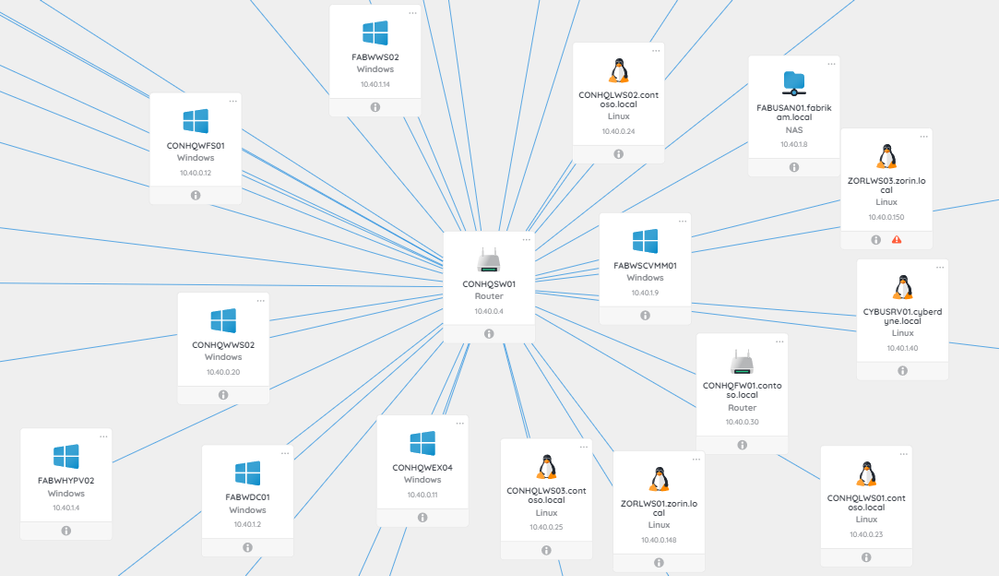The width and height of the screenshot is (999, 576).
Task: Select the FABUSAN01 node card
Action: [x=793, y=110]
